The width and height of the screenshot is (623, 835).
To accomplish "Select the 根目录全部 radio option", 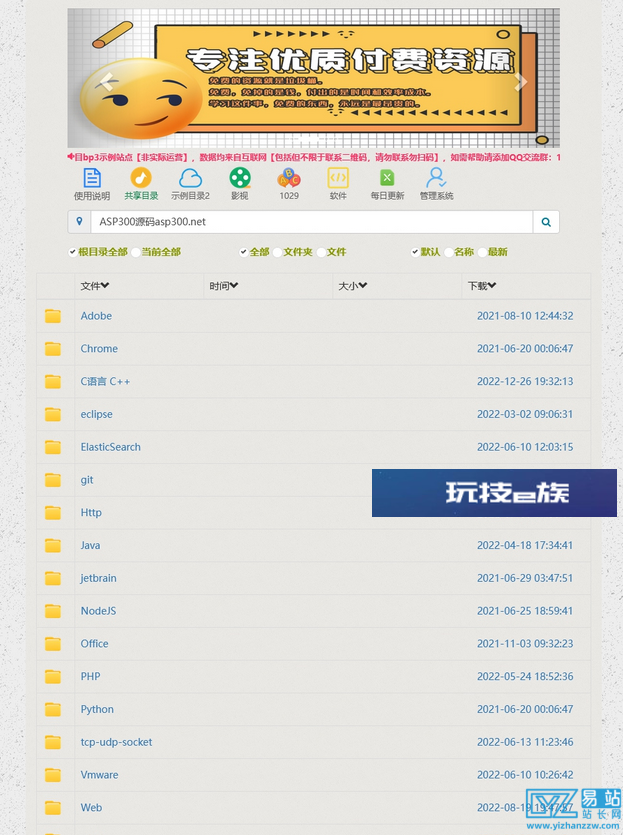I will click(x=72, y=252).
